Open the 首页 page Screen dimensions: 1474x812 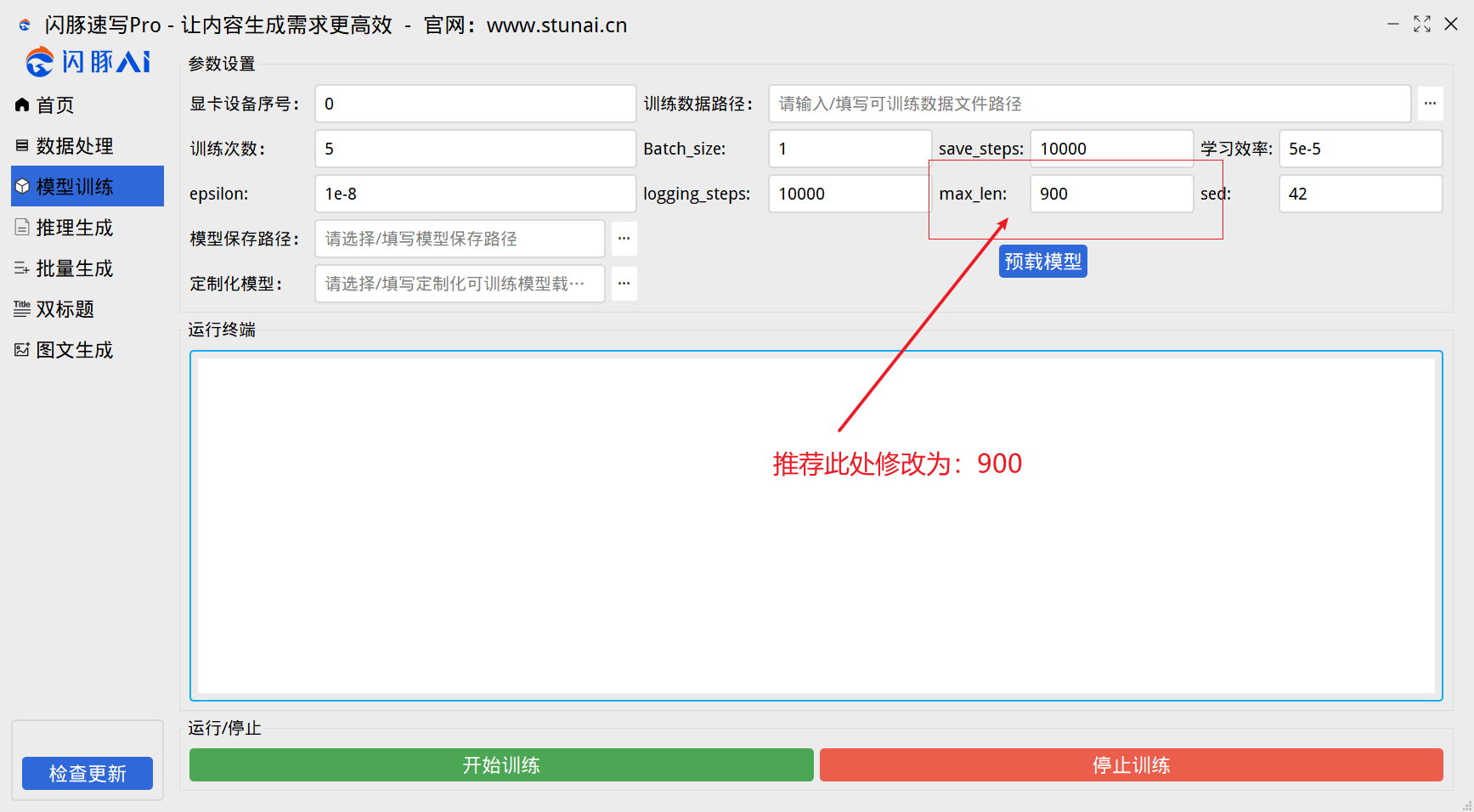[88, 104]
